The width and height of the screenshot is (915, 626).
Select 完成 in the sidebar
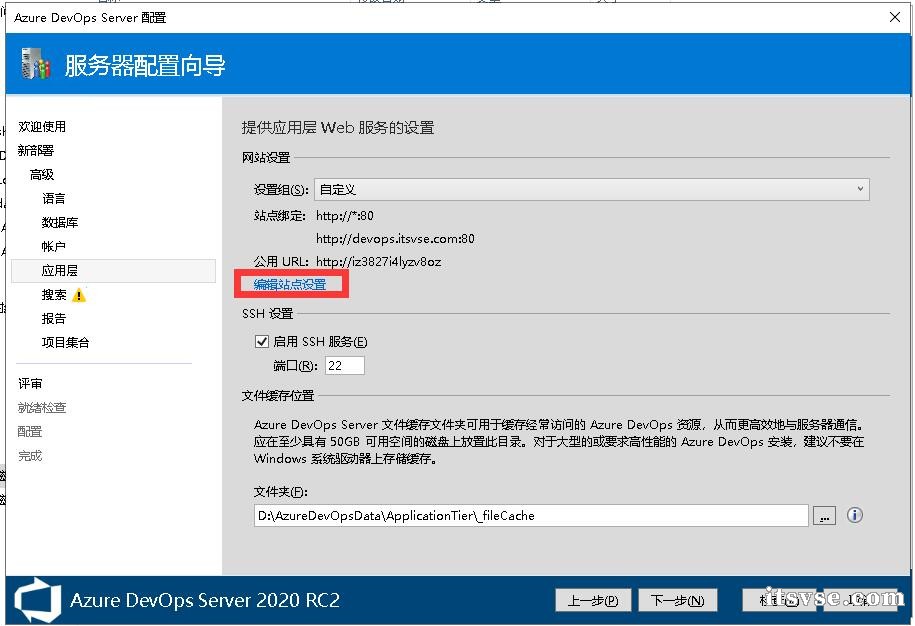click(30, 456)
